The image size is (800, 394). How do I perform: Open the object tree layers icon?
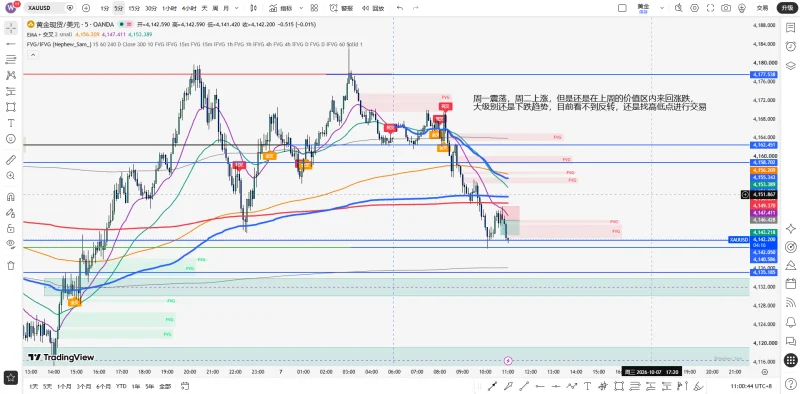[791, 65]
